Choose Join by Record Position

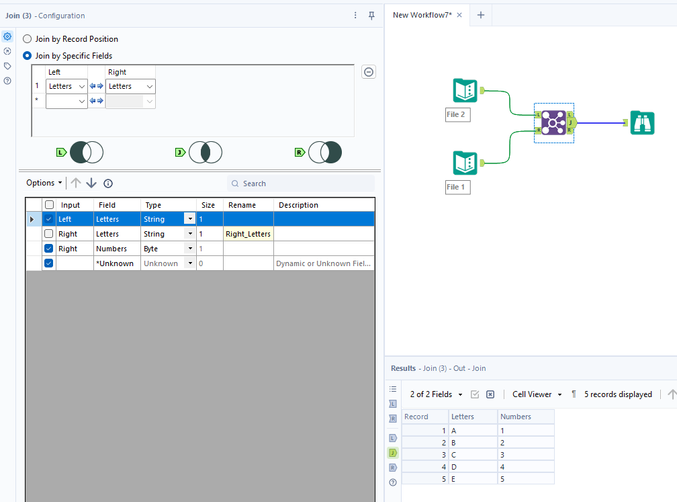point(27,39)
